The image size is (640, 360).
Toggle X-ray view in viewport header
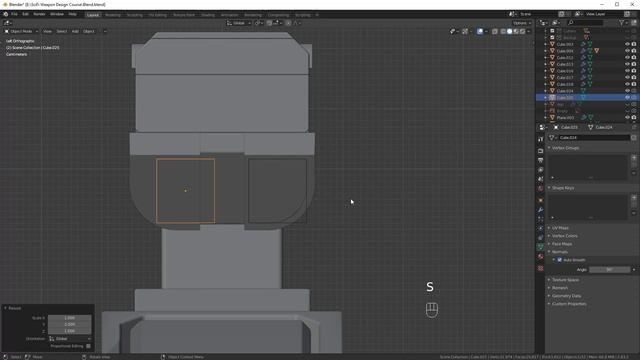(x=495, y=31)
